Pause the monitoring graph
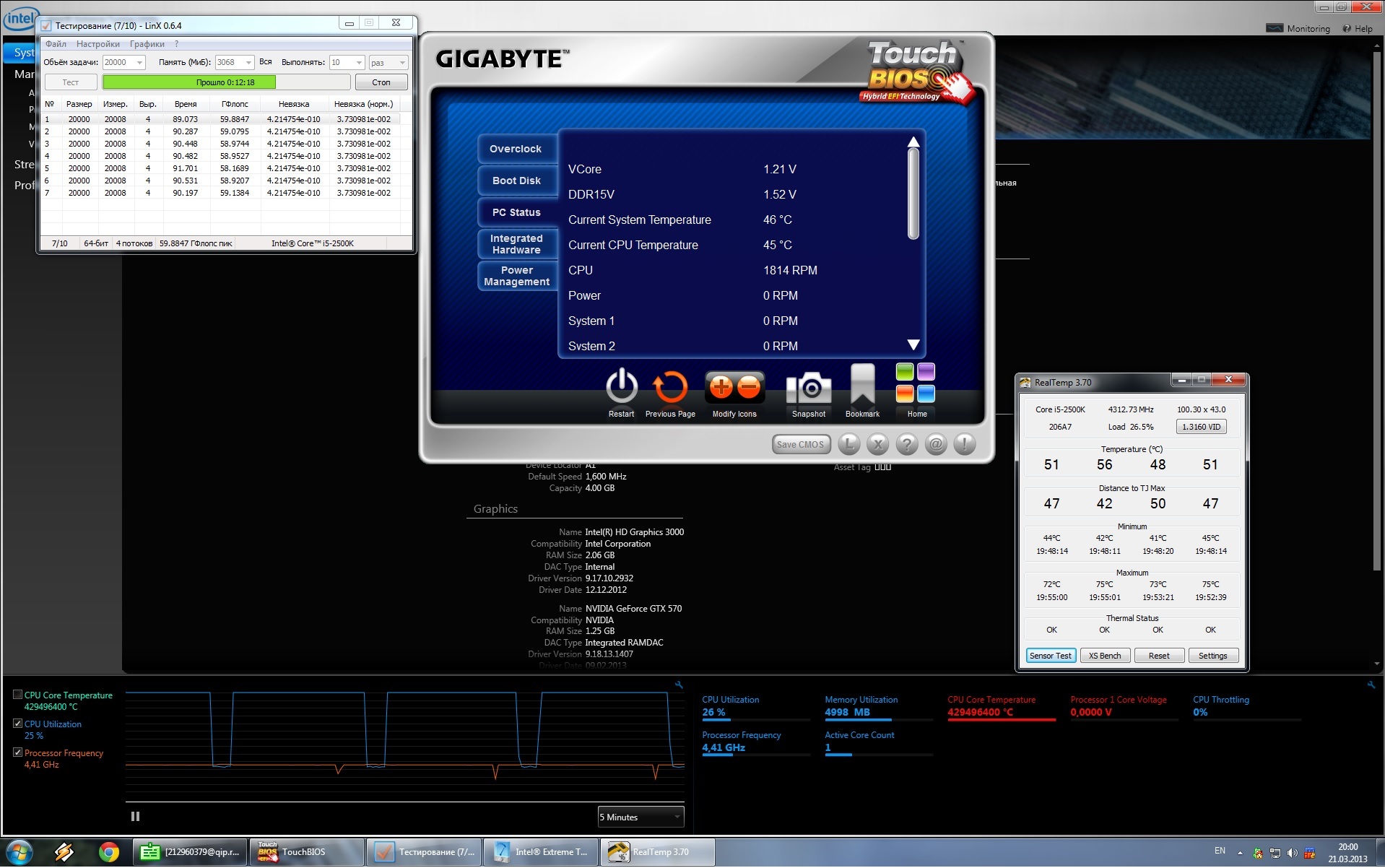Screen dimensions: 1385x868 tap(135, 817)
